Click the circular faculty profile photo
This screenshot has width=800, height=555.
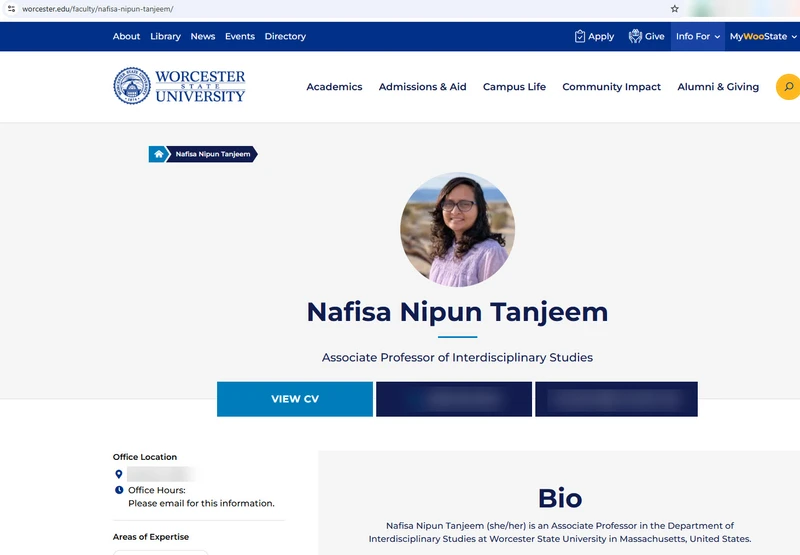point(457,230)
